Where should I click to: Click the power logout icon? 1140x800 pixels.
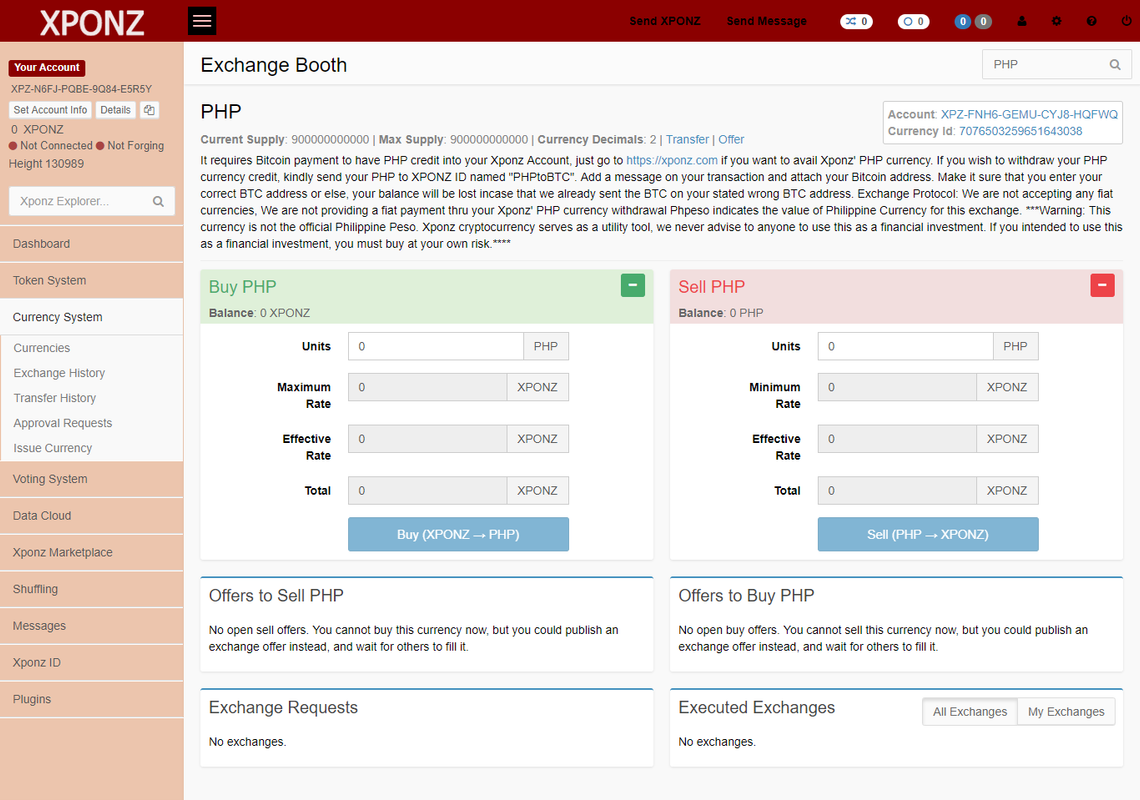click(x=1126, y=21)
